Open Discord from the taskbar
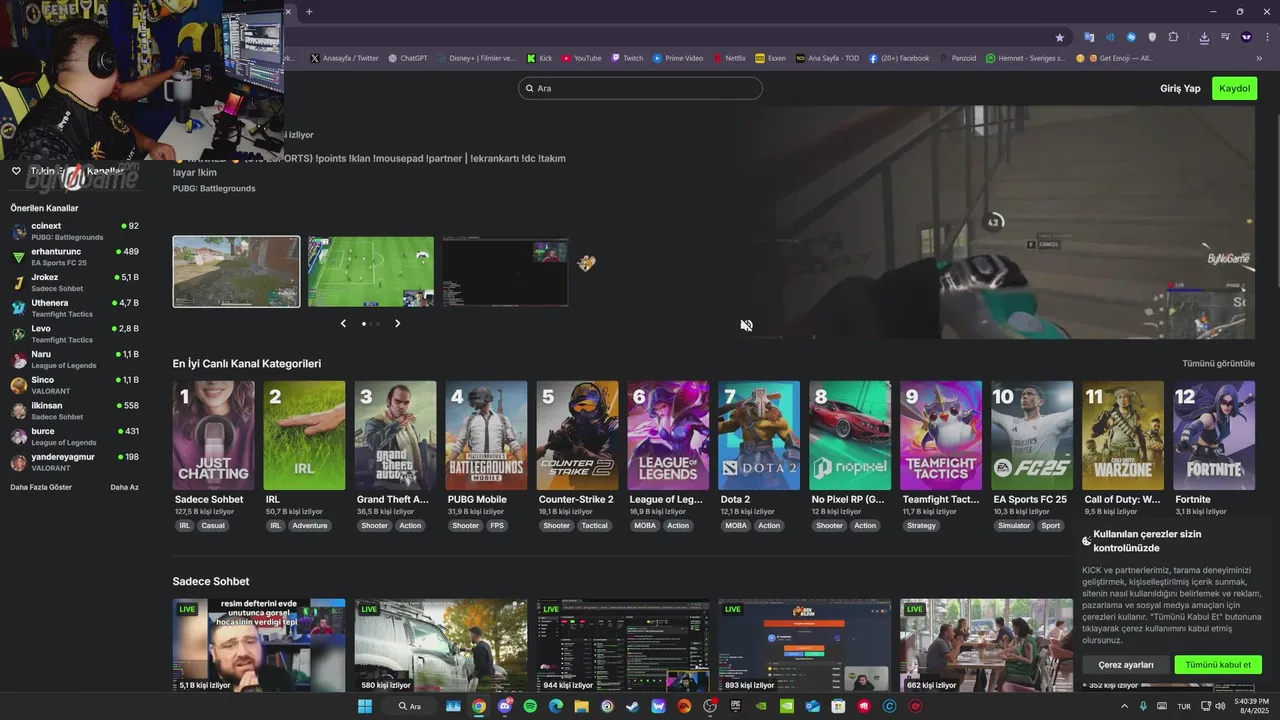 click(505, 706)
